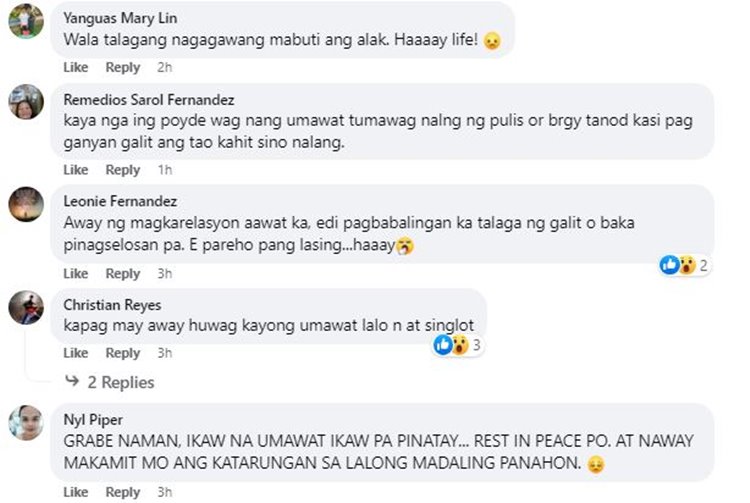
Task: Open Leonie Fernandez's avatar
Action: (x=26, y=204)
